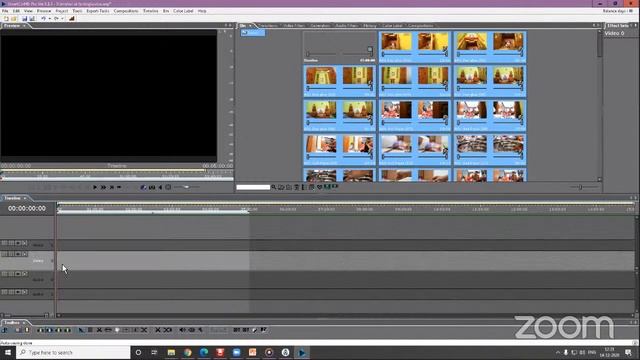This screenshot has height=360, width=640.
Task: Open the Bin menu
Action: pyautogui.click(x=166, y=11)
